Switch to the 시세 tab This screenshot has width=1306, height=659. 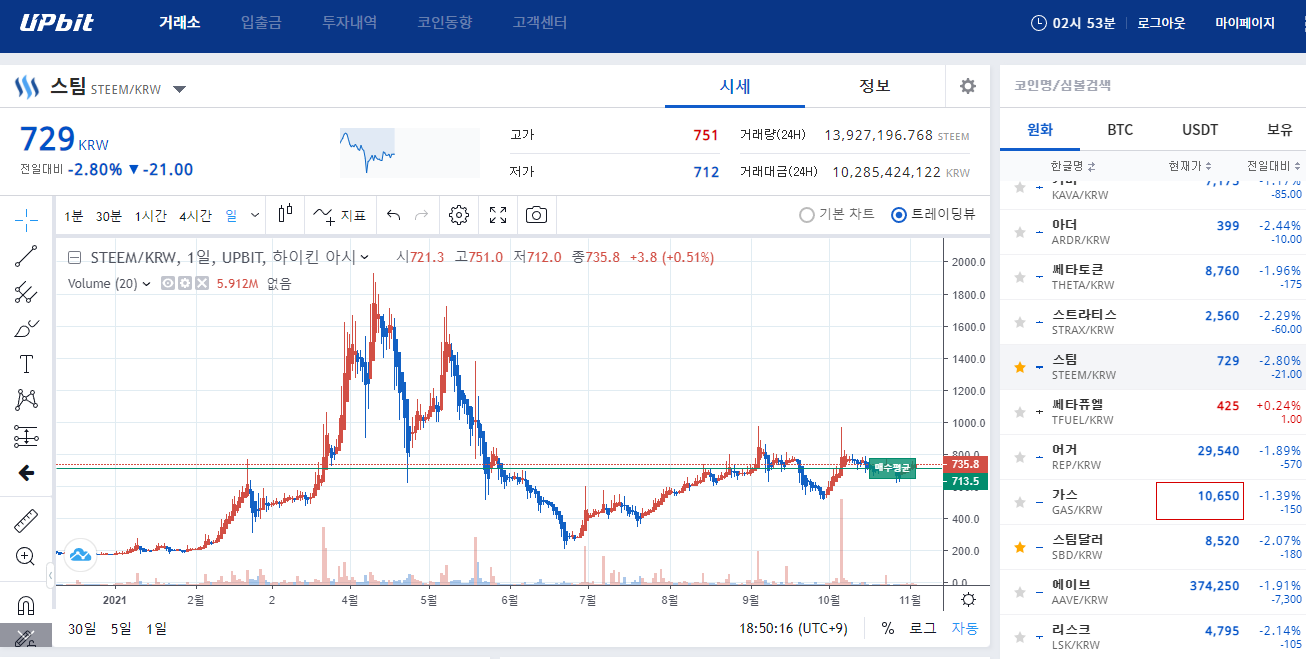735,86
